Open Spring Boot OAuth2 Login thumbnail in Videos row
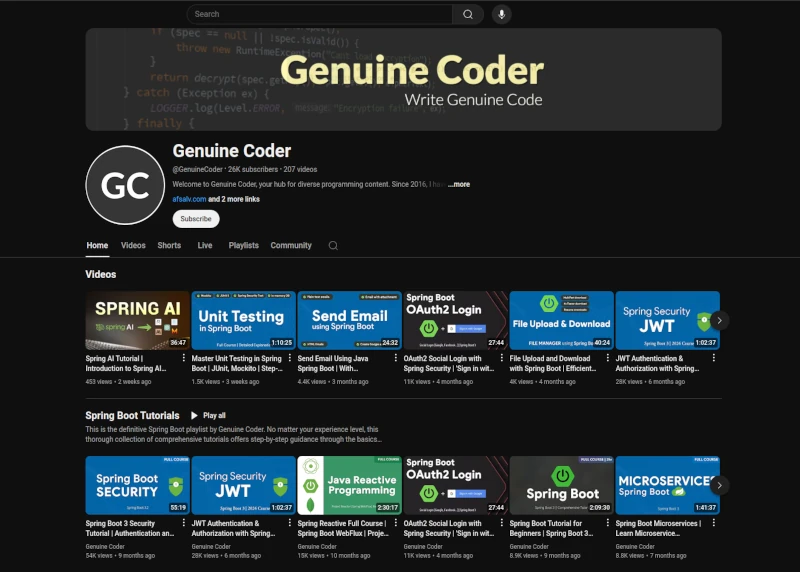The image size is (800, 572). (x=456, y=320)
